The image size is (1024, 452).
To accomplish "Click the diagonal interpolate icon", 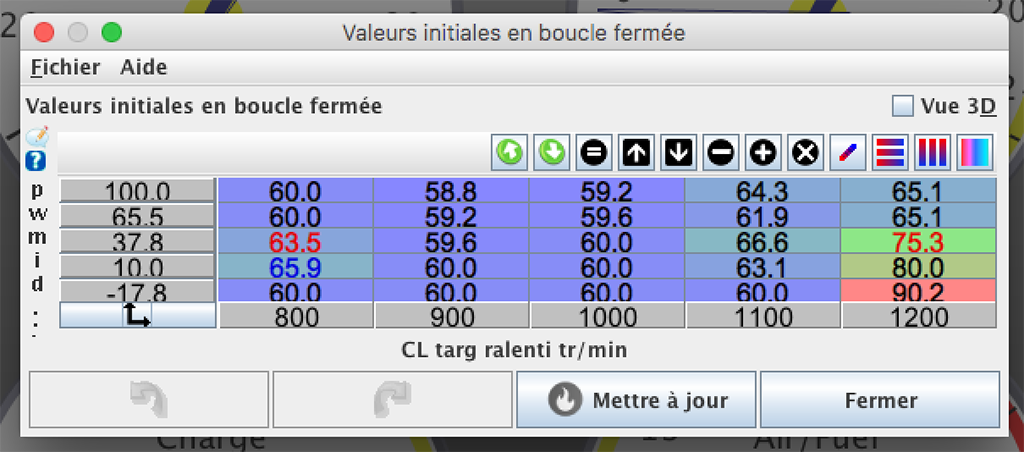I will tap(847, 153).
